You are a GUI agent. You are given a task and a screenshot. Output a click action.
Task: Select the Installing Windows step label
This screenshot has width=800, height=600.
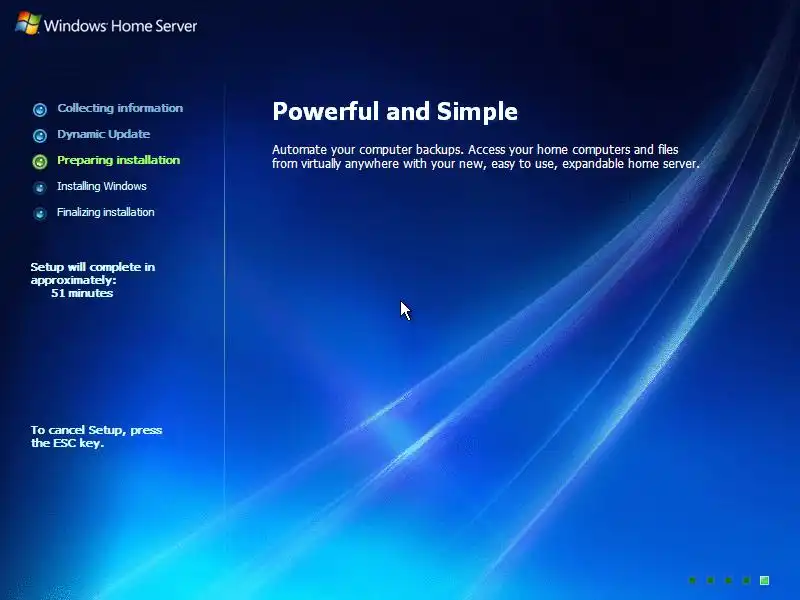(x=102, y=186)
